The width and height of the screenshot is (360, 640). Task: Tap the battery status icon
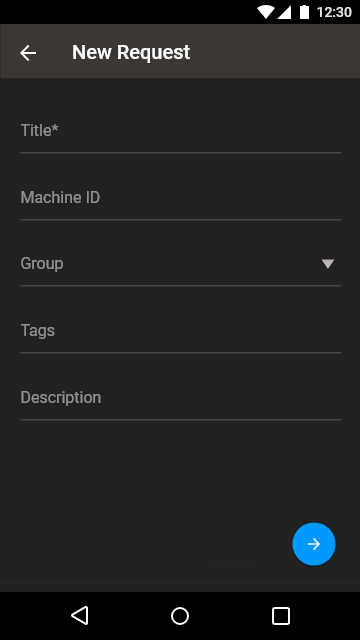304,12
